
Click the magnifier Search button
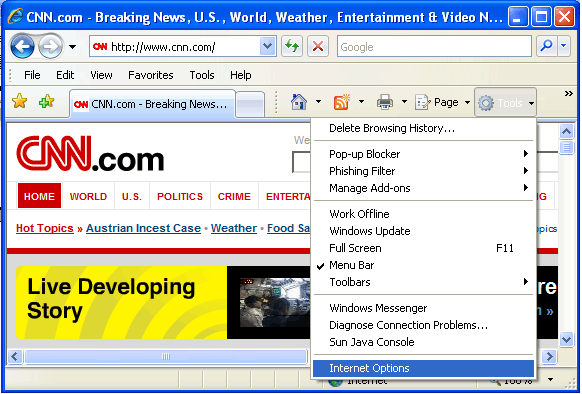(546, 46)
